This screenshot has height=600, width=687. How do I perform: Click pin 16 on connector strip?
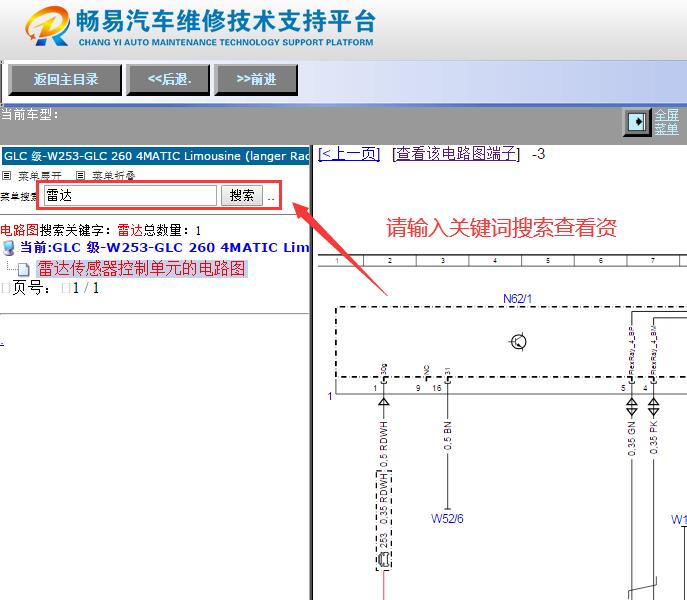(x=437, y=388)
